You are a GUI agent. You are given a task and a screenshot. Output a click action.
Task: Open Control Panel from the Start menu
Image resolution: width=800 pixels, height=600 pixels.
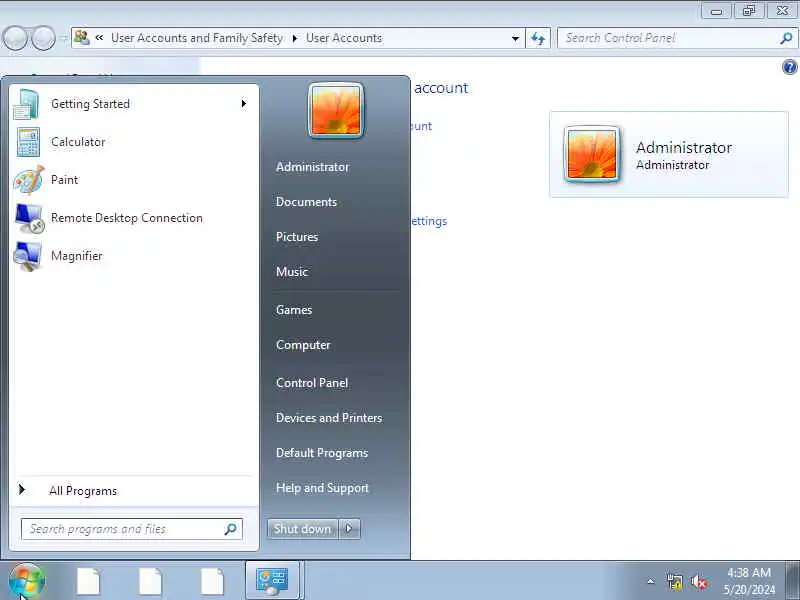(312, 383)
